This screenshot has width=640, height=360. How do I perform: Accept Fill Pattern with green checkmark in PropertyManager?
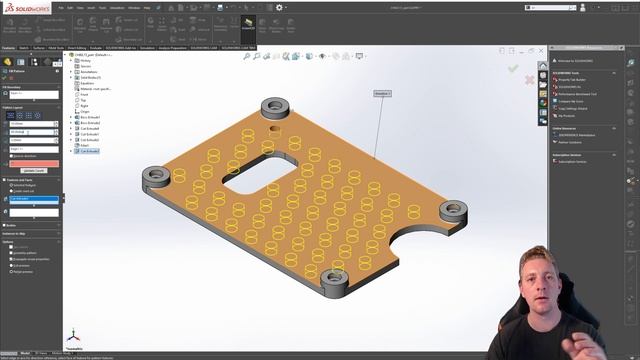tap(4, 78)
